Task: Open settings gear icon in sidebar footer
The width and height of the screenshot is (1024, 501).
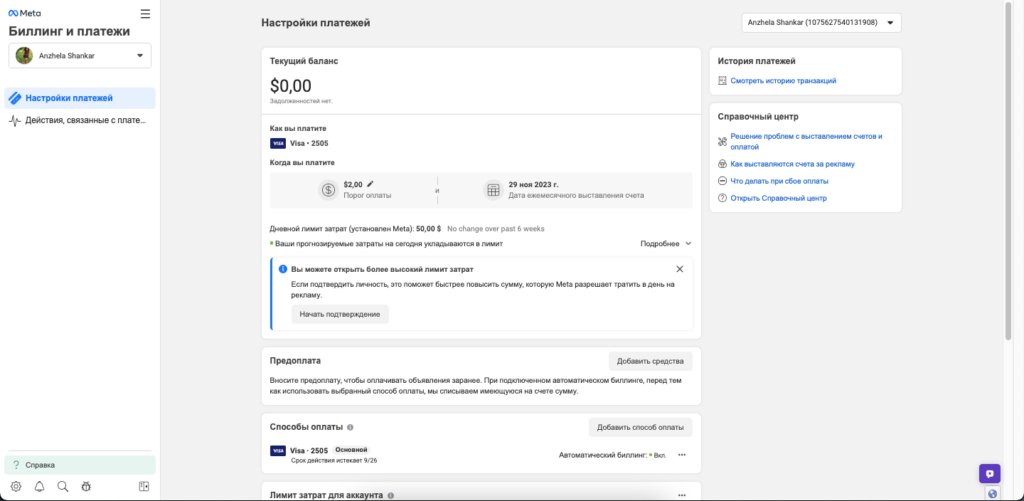Action: click(16, 486)
